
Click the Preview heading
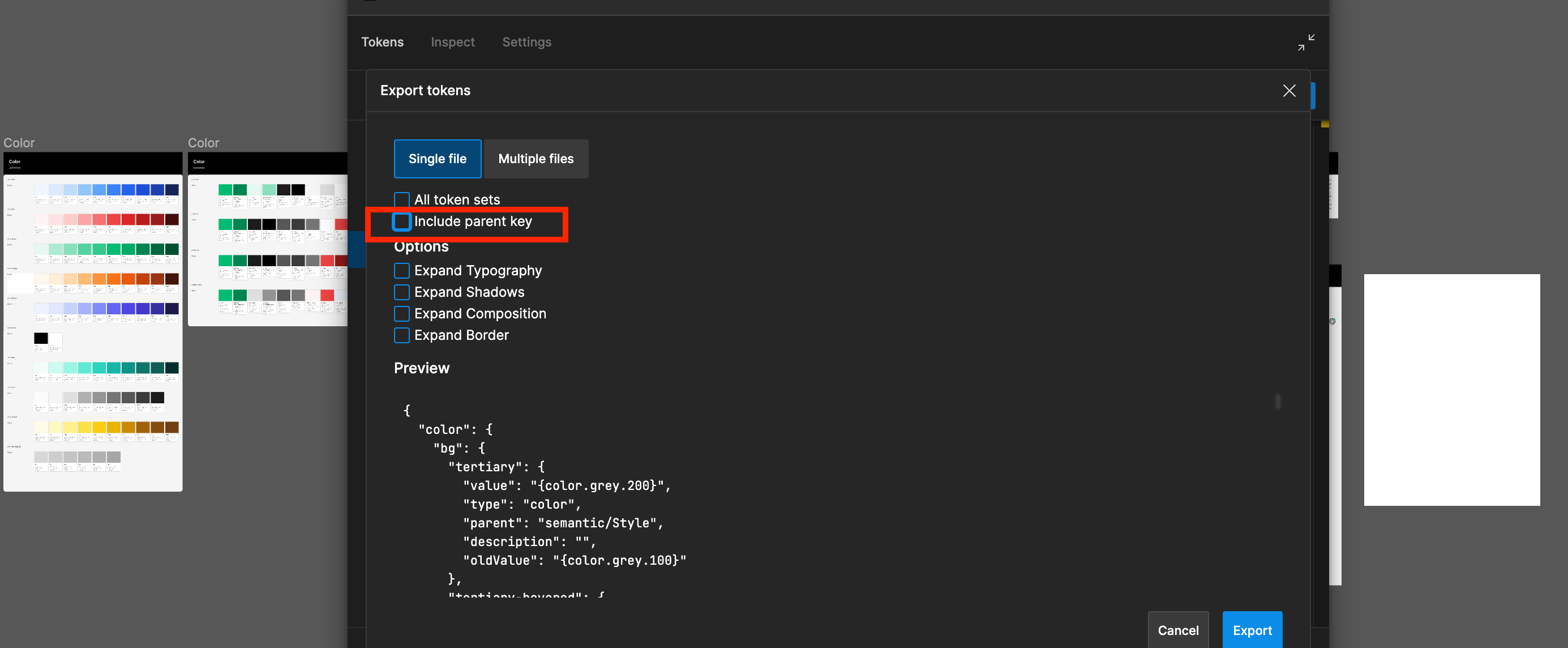pos(421,368)
